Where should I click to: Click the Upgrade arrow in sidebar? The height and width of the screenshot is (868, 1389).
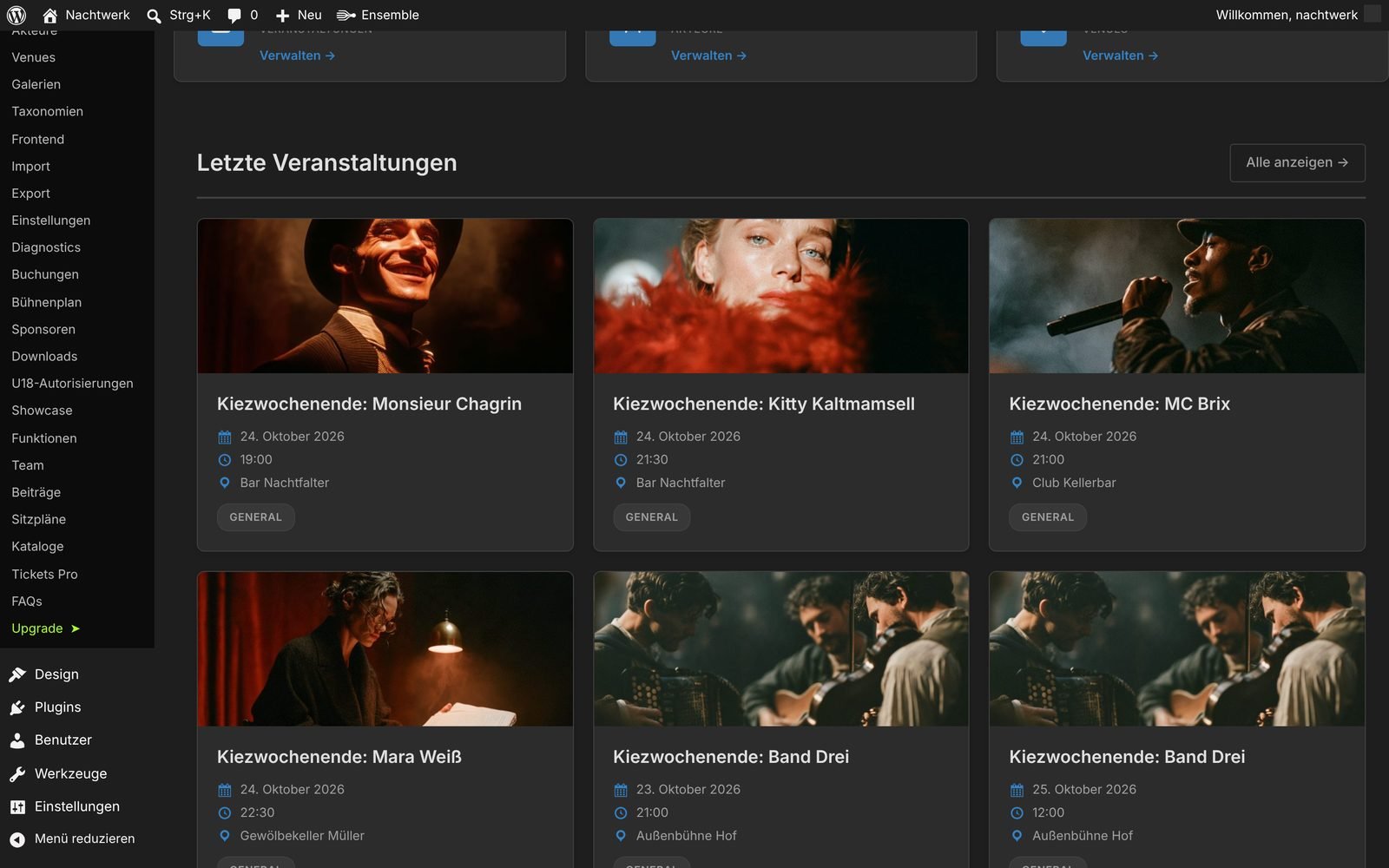tap(76, 628)
